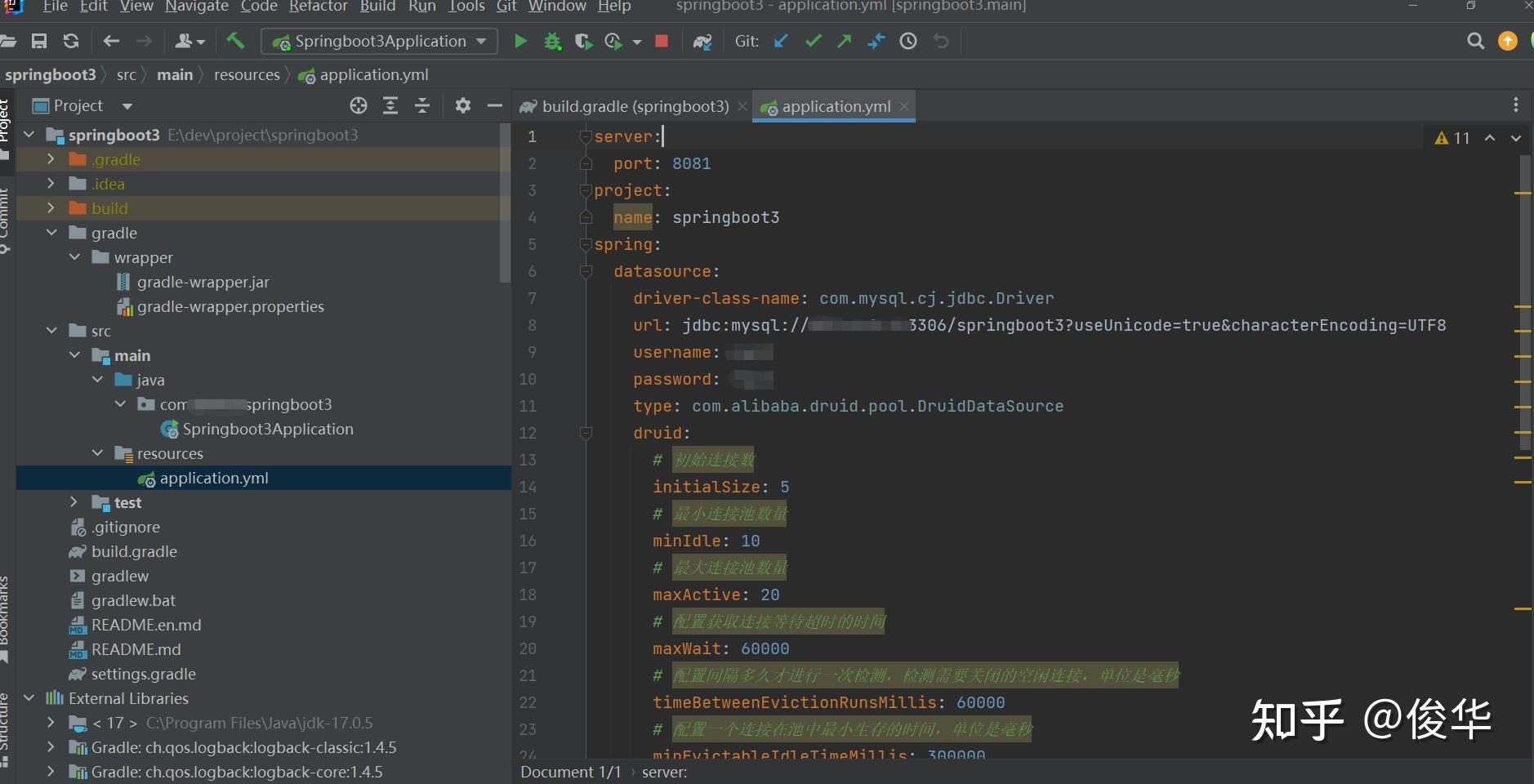This screenshot has width=1534, height=784.
Task: Go to next highlighted problem arrow
Action: [x=1516, y=138]
